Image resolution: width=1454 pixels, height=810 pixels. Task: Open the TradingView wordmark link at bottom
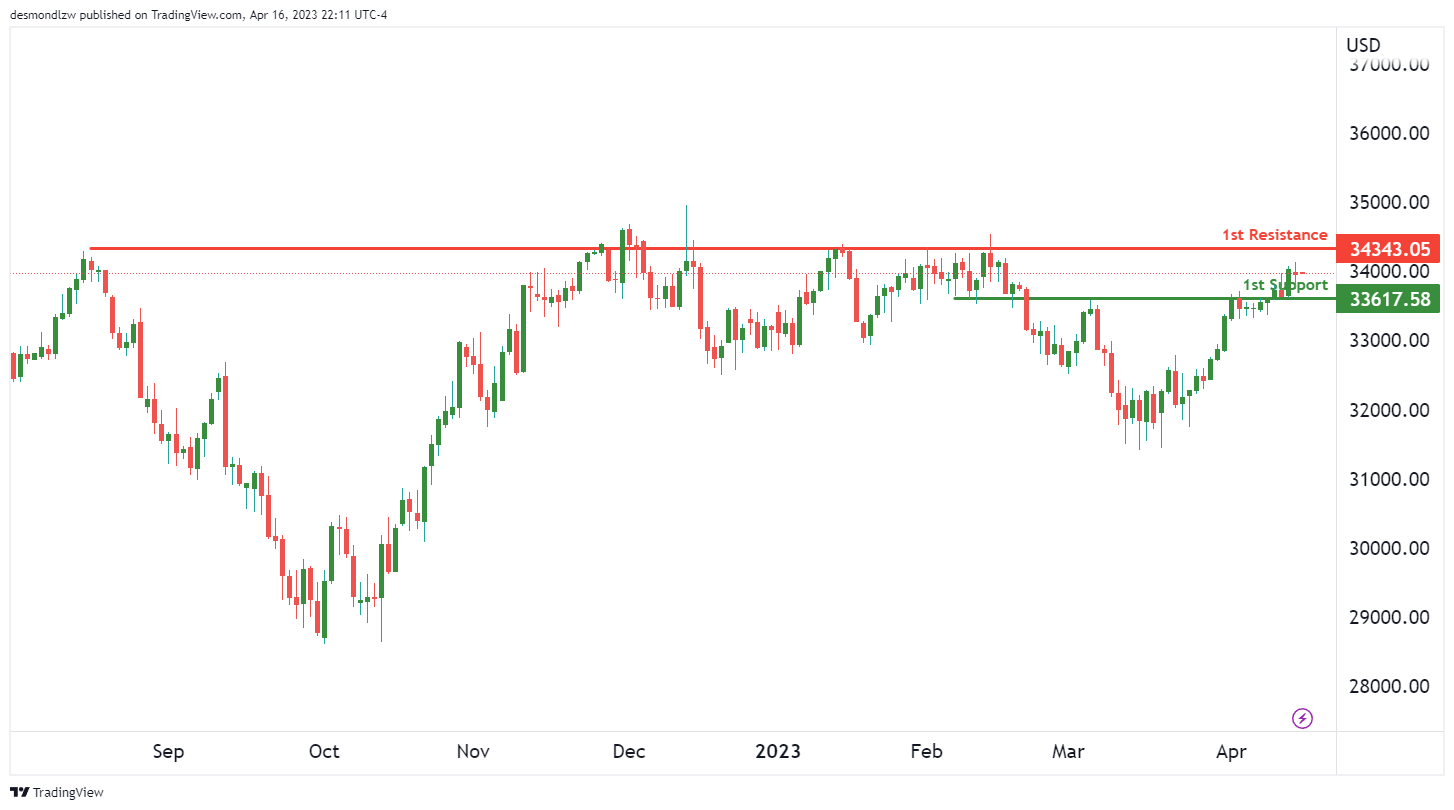[68, 792]
